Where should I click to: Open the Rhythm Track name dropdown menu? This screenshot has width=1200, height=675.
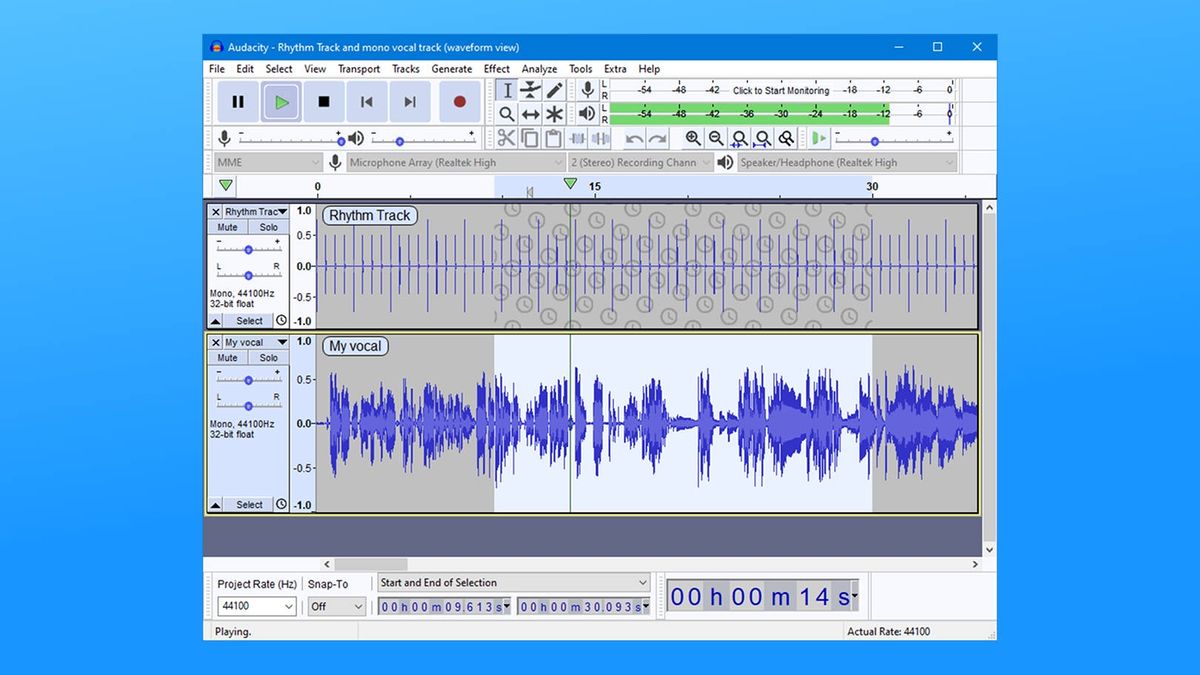point(255,212)
